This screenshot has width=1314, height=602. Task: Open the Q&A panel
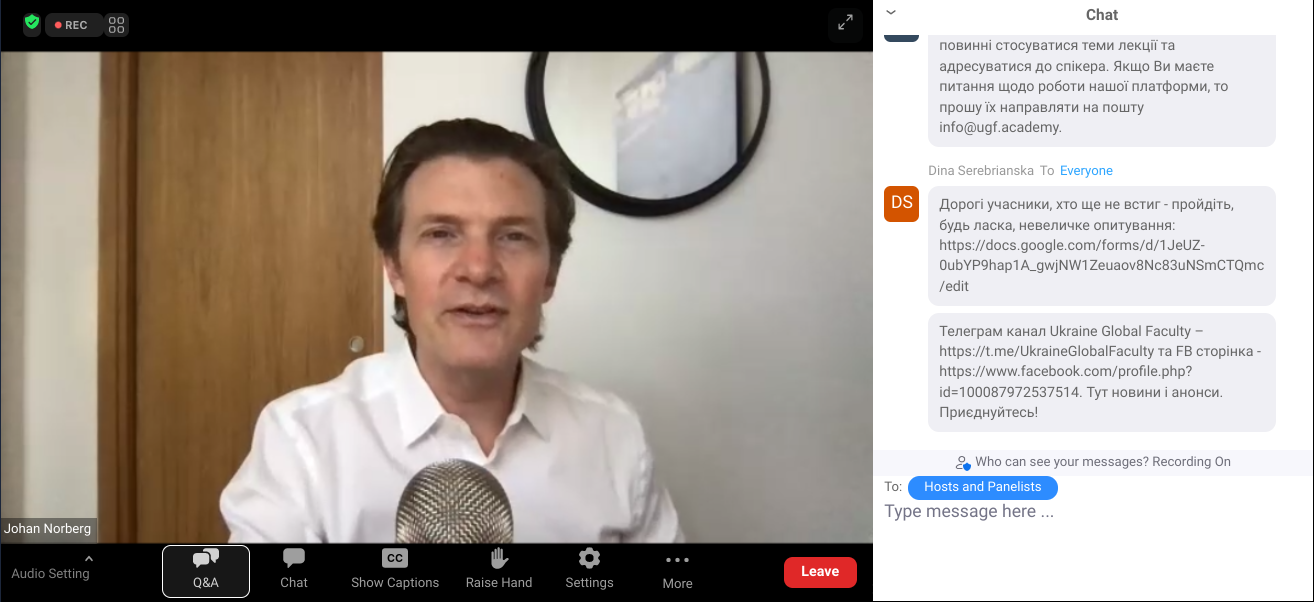click(x=206, y=570)
